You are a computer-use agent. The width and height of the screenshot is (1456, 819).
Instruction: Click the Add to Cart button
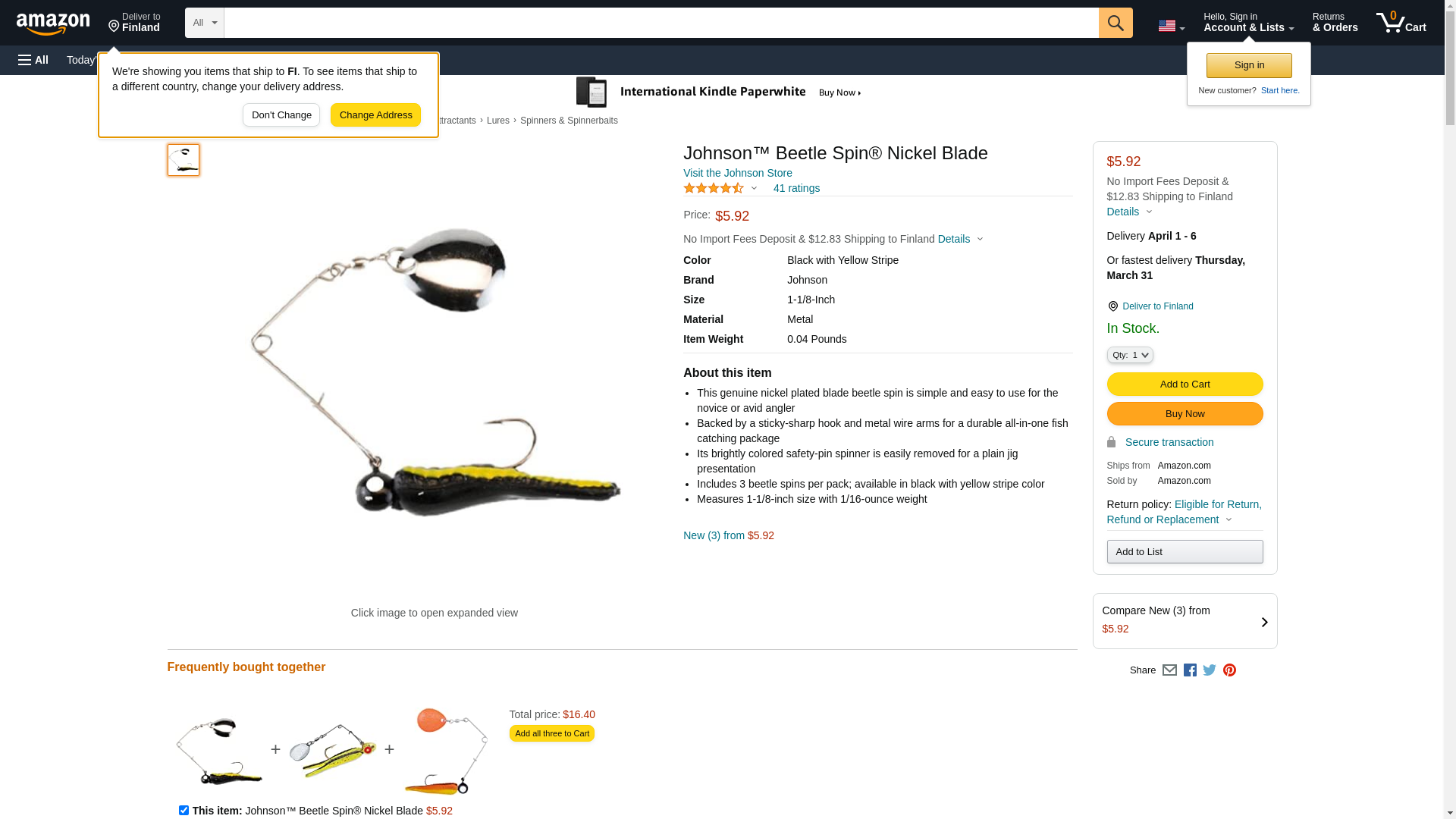point(1185,384)
